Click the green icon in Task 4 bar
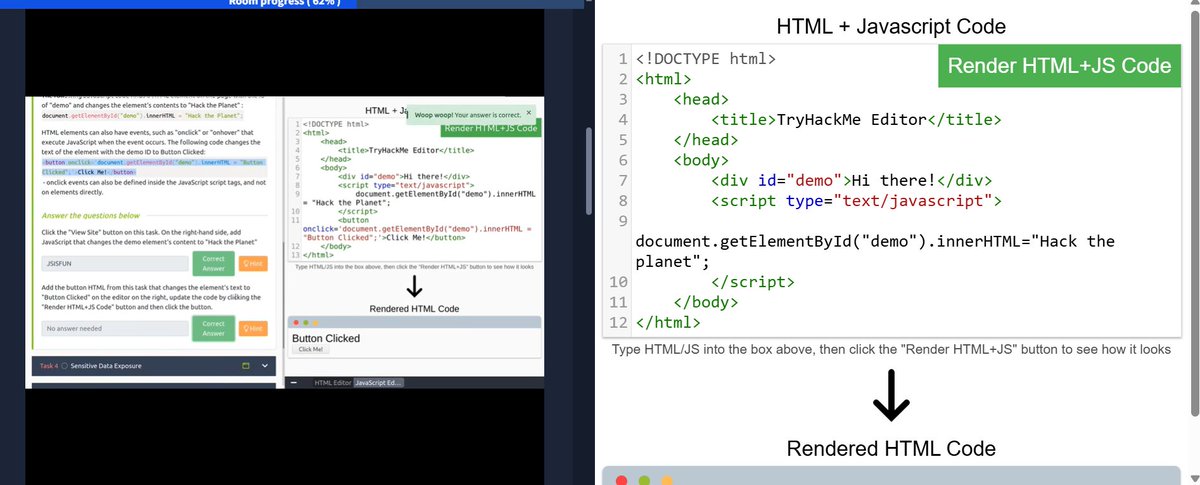1200x485 pixels. 244,366
